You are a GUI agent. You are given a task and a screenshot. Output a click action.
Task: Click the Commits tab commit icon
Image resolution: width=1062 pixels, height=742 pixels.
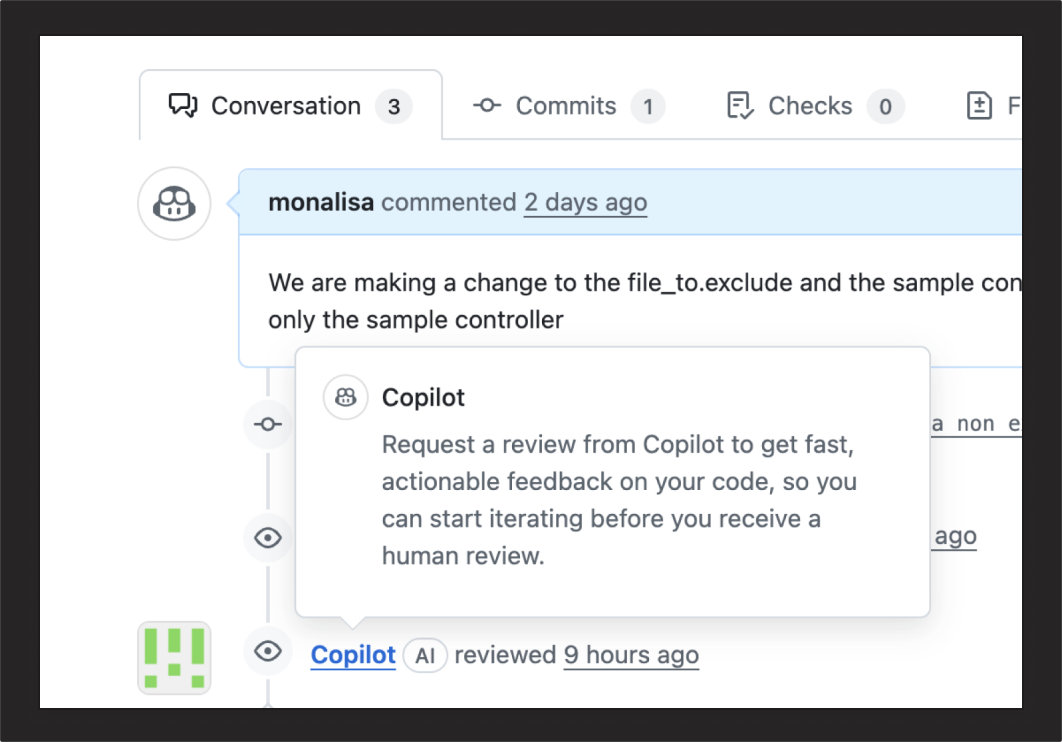pos(487,106)
